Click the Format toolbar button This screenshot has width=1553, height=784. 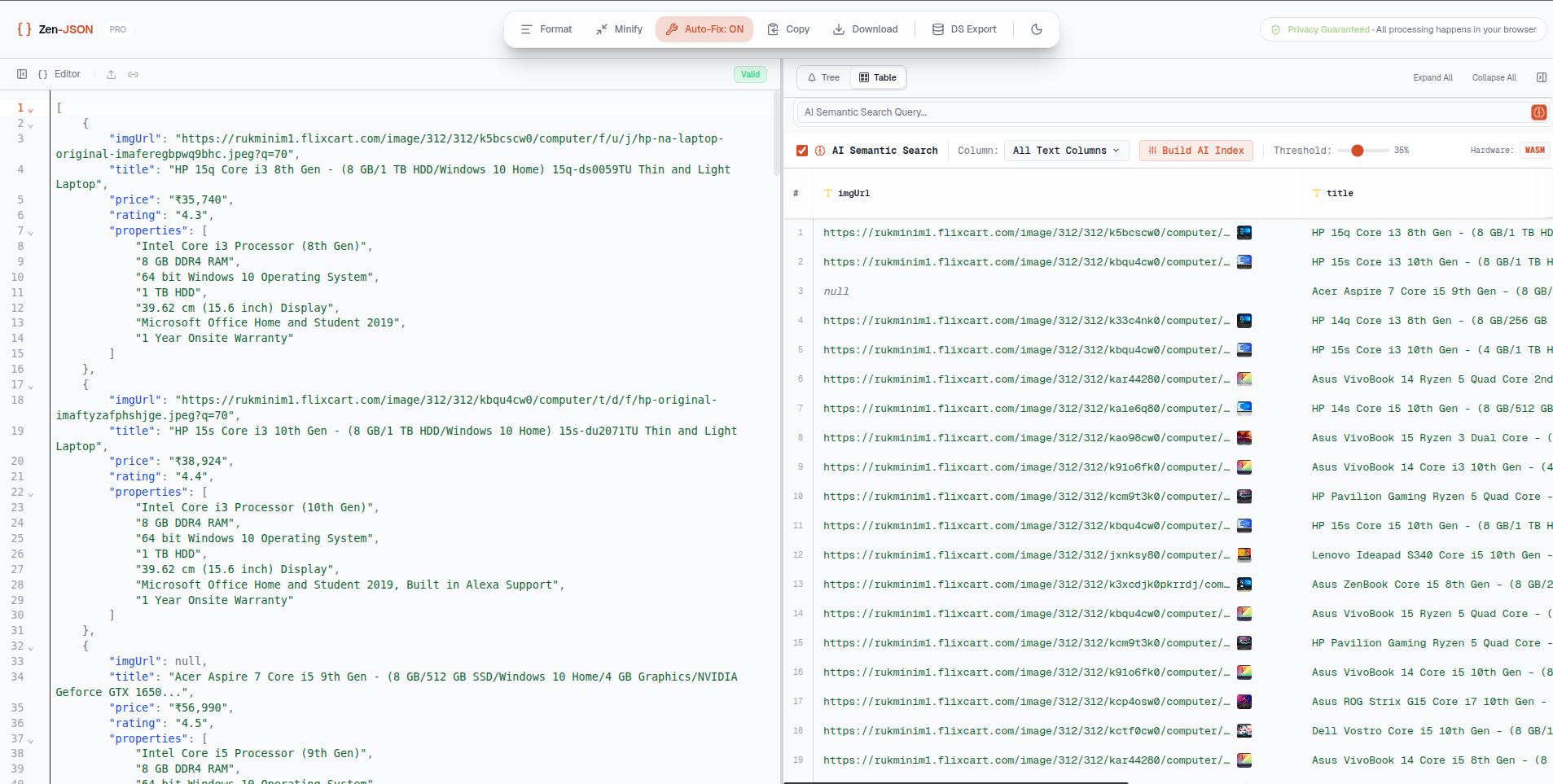coord(546,29)
